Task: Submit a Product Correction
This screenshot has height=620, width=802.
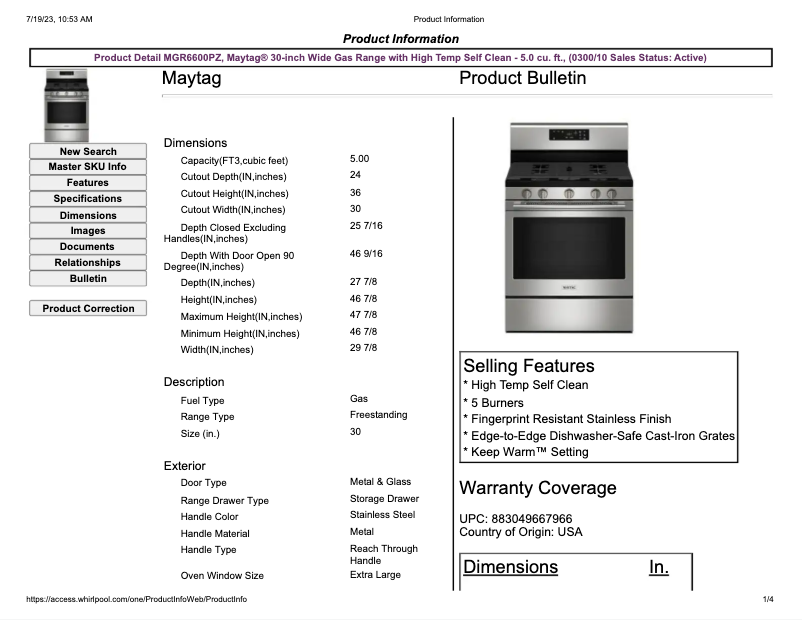Action: 87,308
